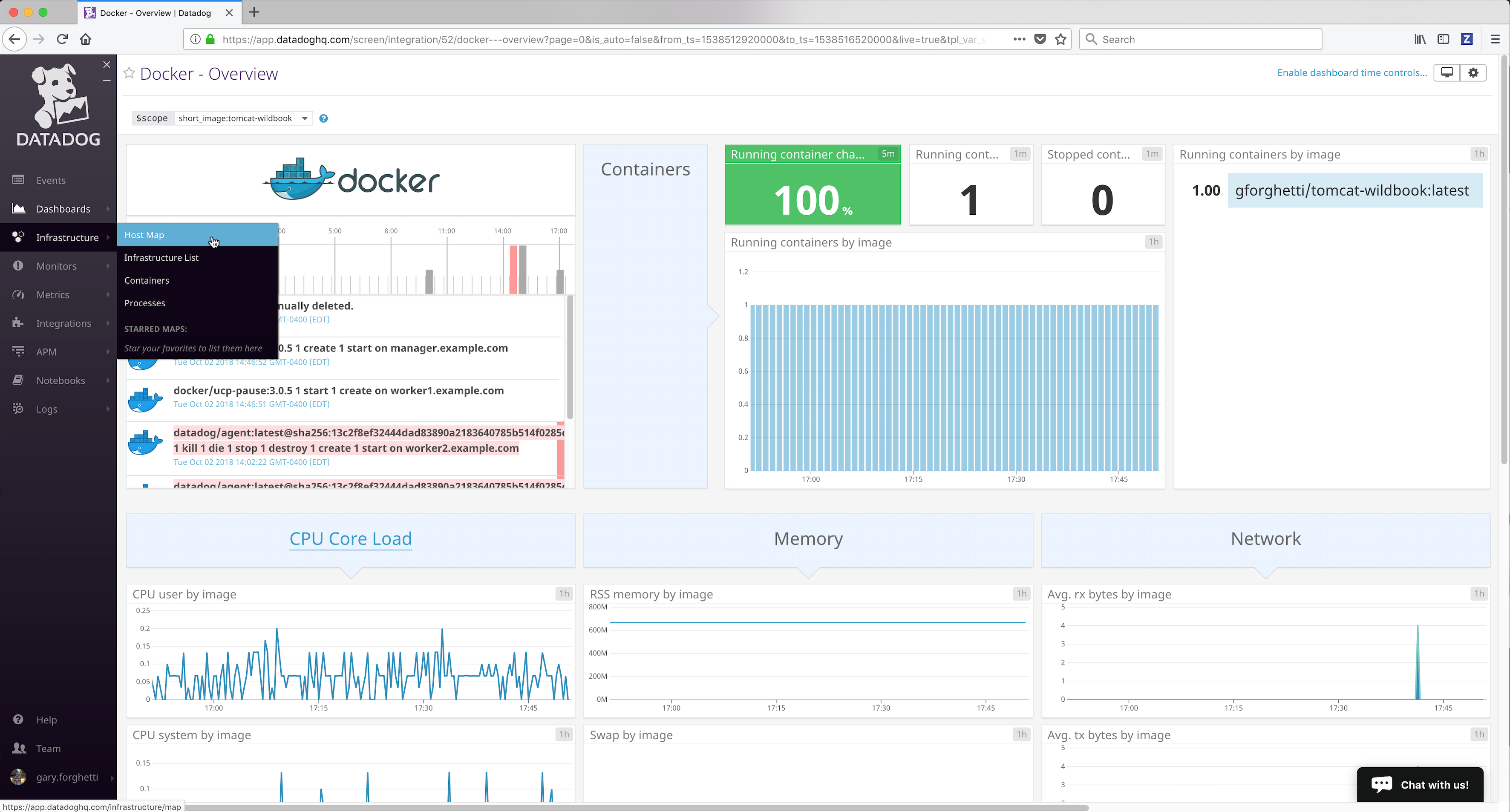This screenshot has width=1510, height=812.
Task: Click the Z extension icon in toolbar
Action: 1467,39
